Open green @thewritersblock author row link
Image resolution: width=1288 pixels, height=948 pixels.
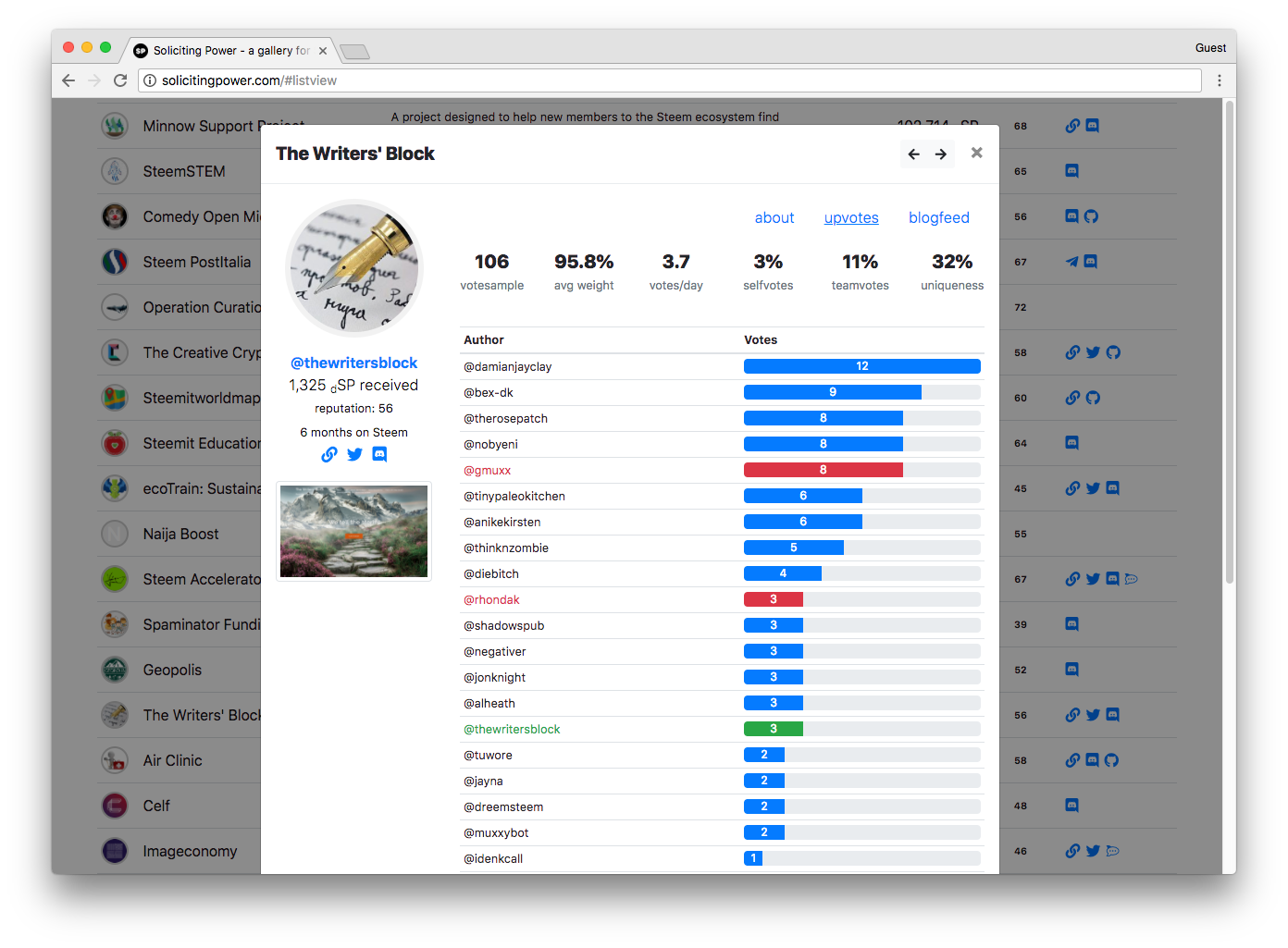tap(513, 730)
